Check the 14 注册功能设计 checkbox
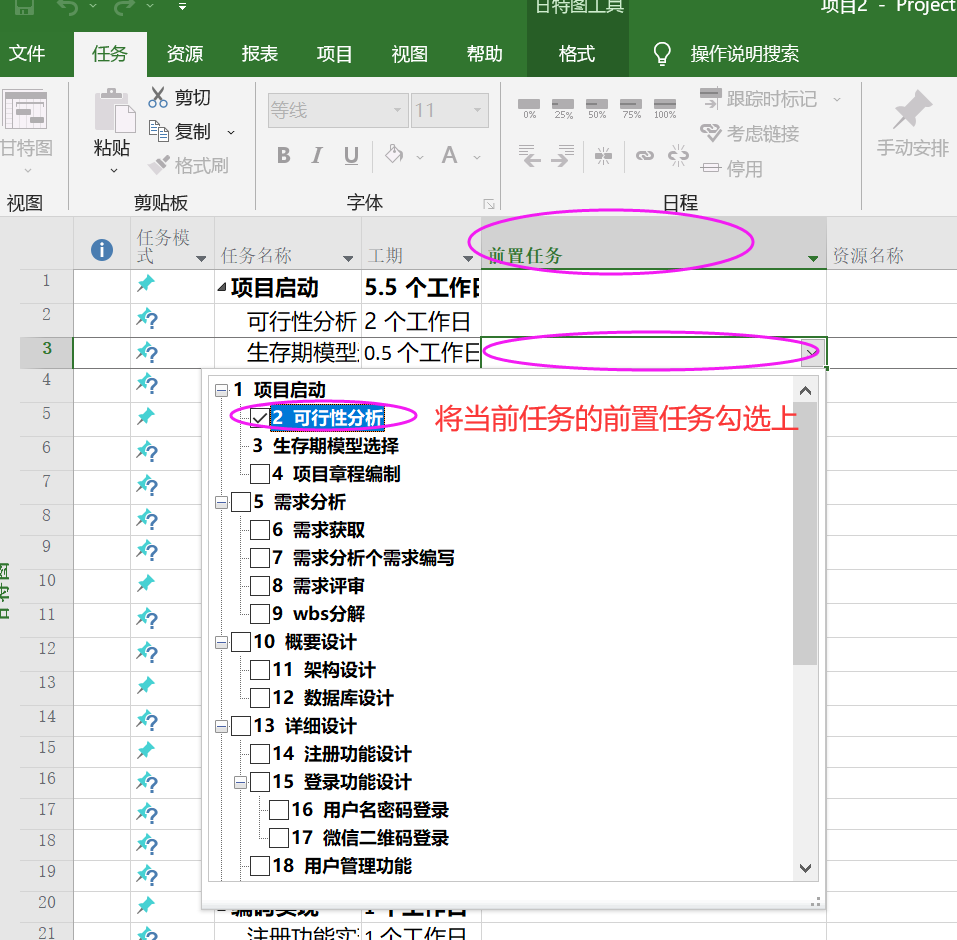 (260, 754)
